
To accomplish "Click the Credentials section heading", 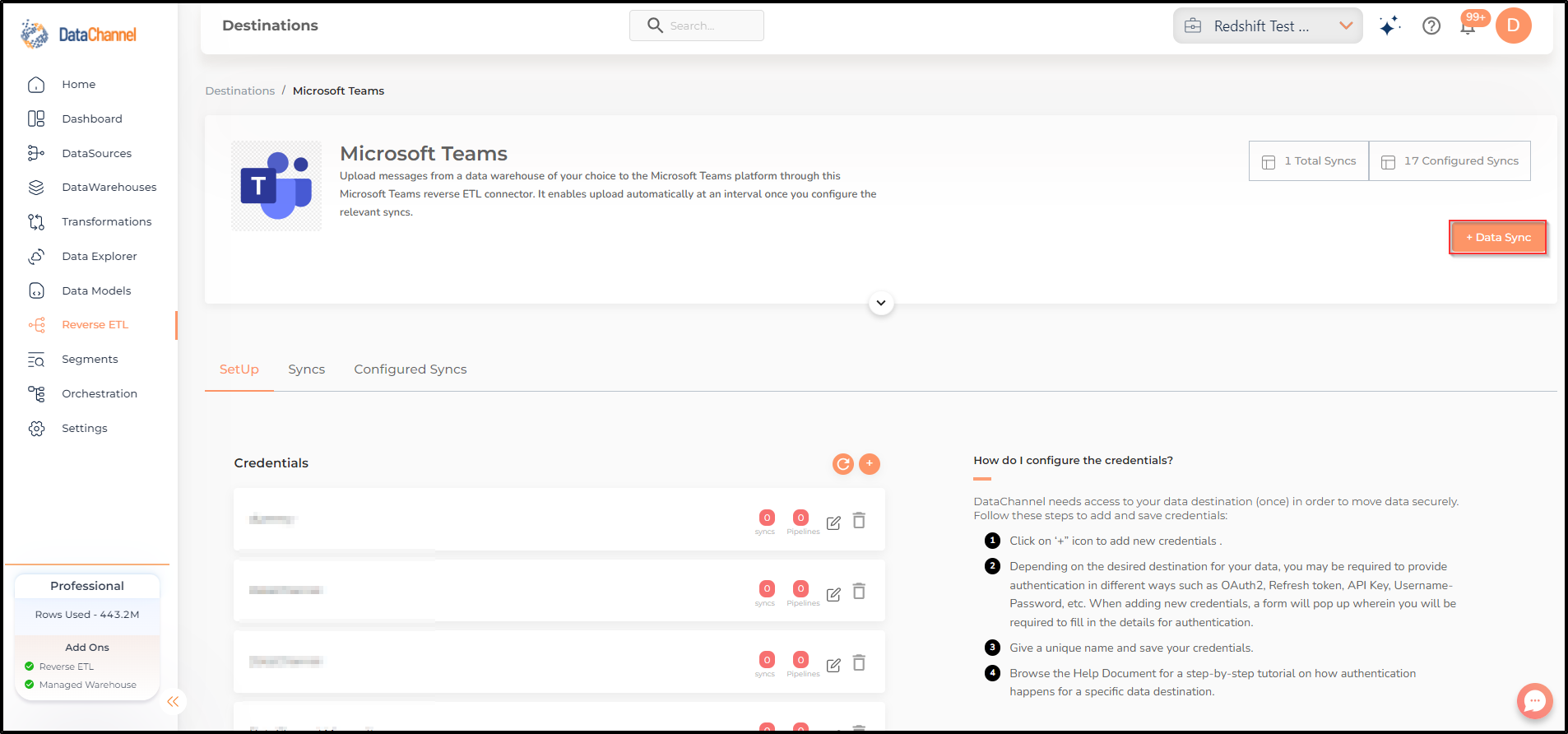I will pos(271,463).
